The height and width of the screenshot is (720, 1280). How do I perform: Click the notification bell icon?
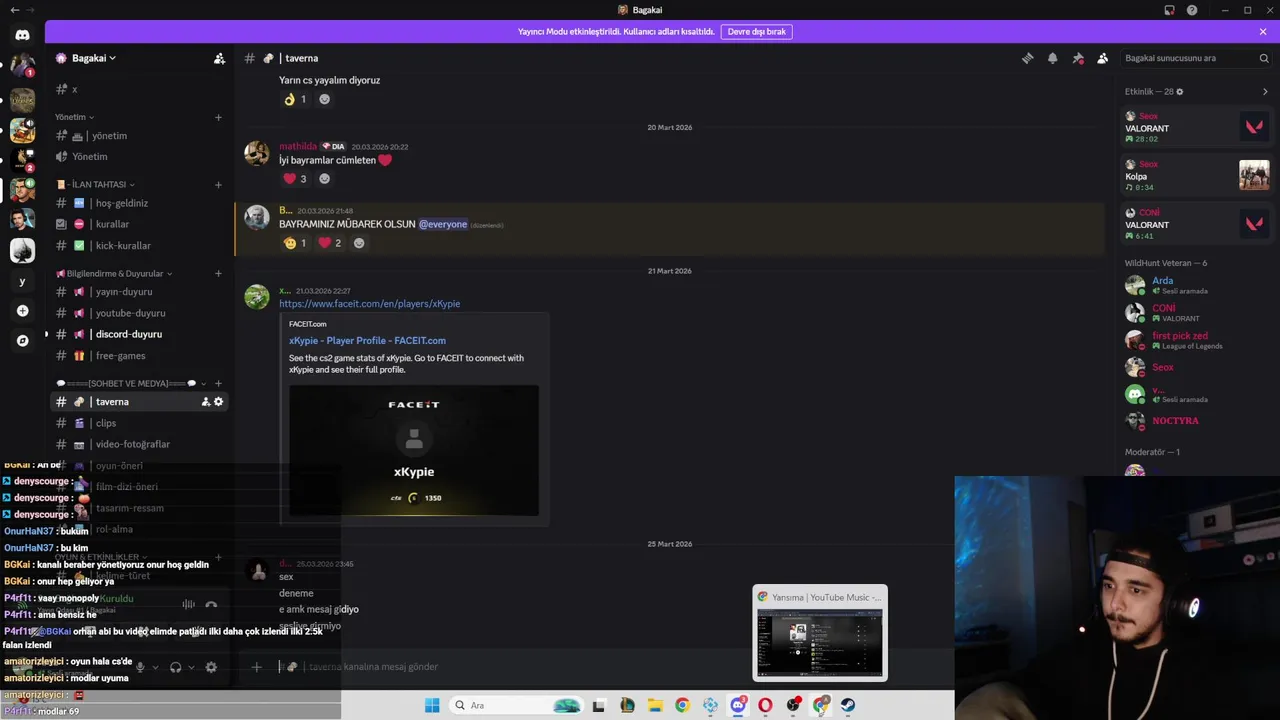1052,58
